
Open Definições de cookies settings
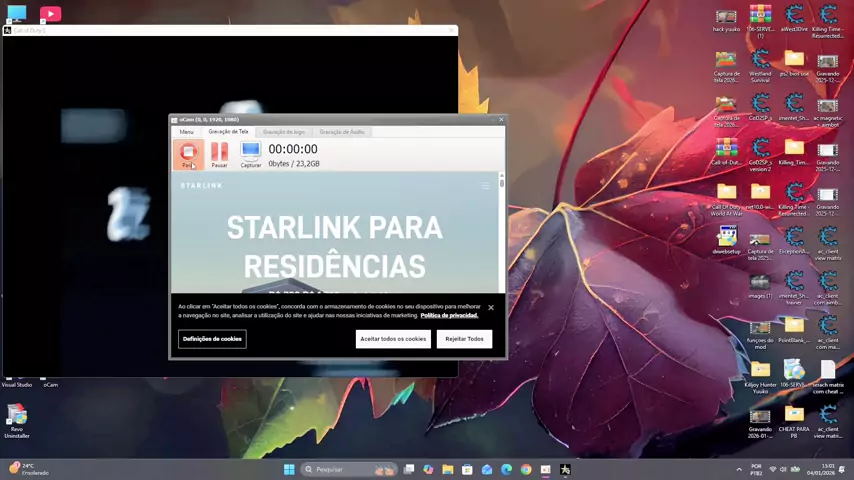212,339
